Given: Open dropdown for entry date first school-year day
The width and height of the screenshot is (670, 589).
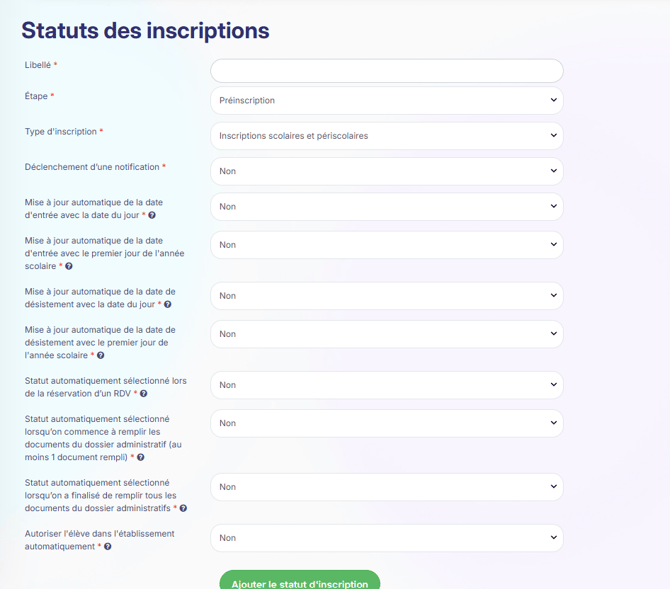Looking at the screenshot, I should 386,245.
